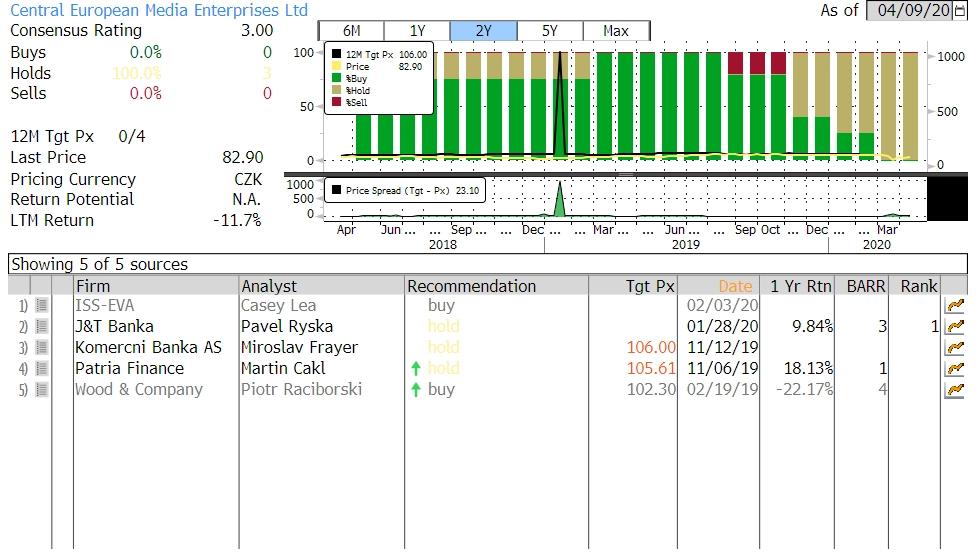This screenshot has width=976, height=556.
Task: Click date 01/28/20 cell
Action: 723,327
